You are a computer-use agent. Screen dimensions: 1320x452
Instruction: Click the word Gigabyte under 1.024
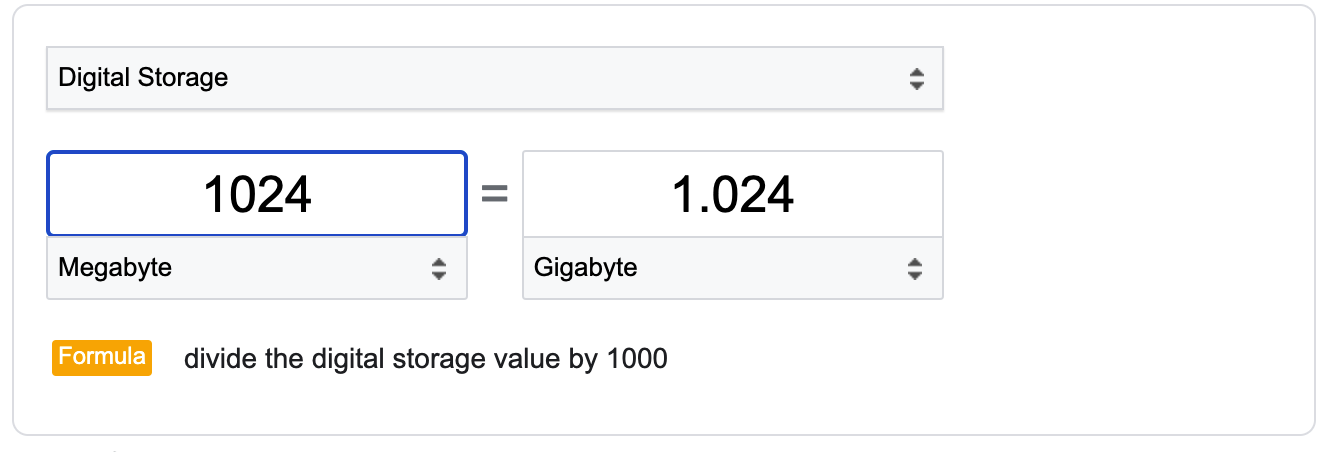pos(586,268)
